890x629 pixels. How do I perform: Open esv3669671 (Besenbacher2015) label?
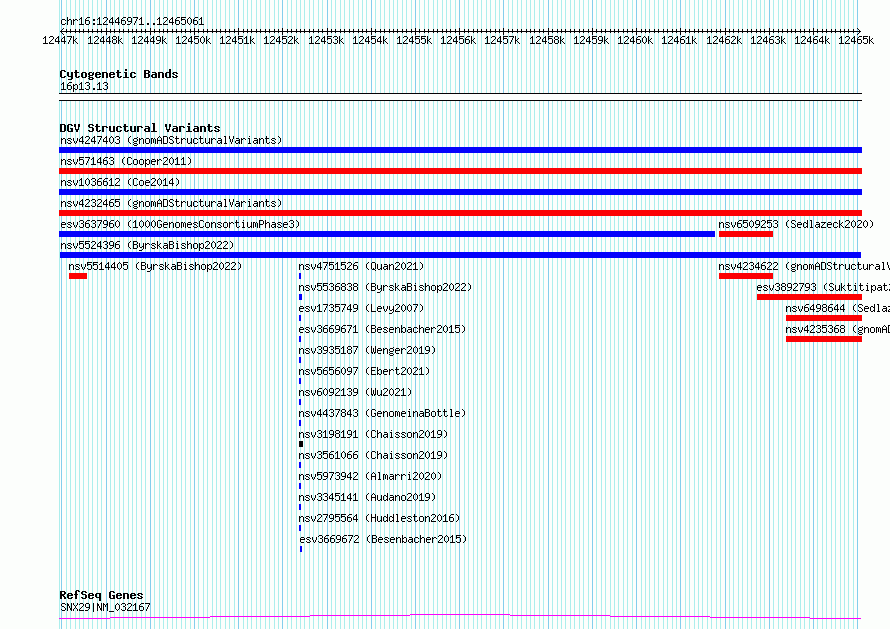tap(382, 329)
